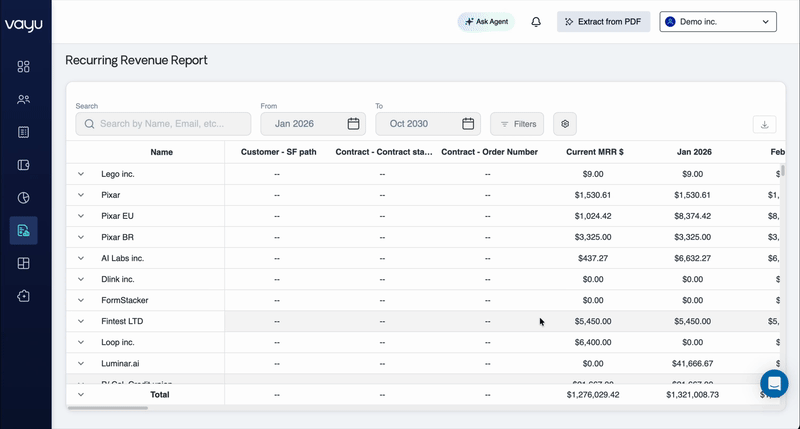This screenshot has height=429, width=800.
Task: Expand the Fintest LTD row
Action: 81,321
